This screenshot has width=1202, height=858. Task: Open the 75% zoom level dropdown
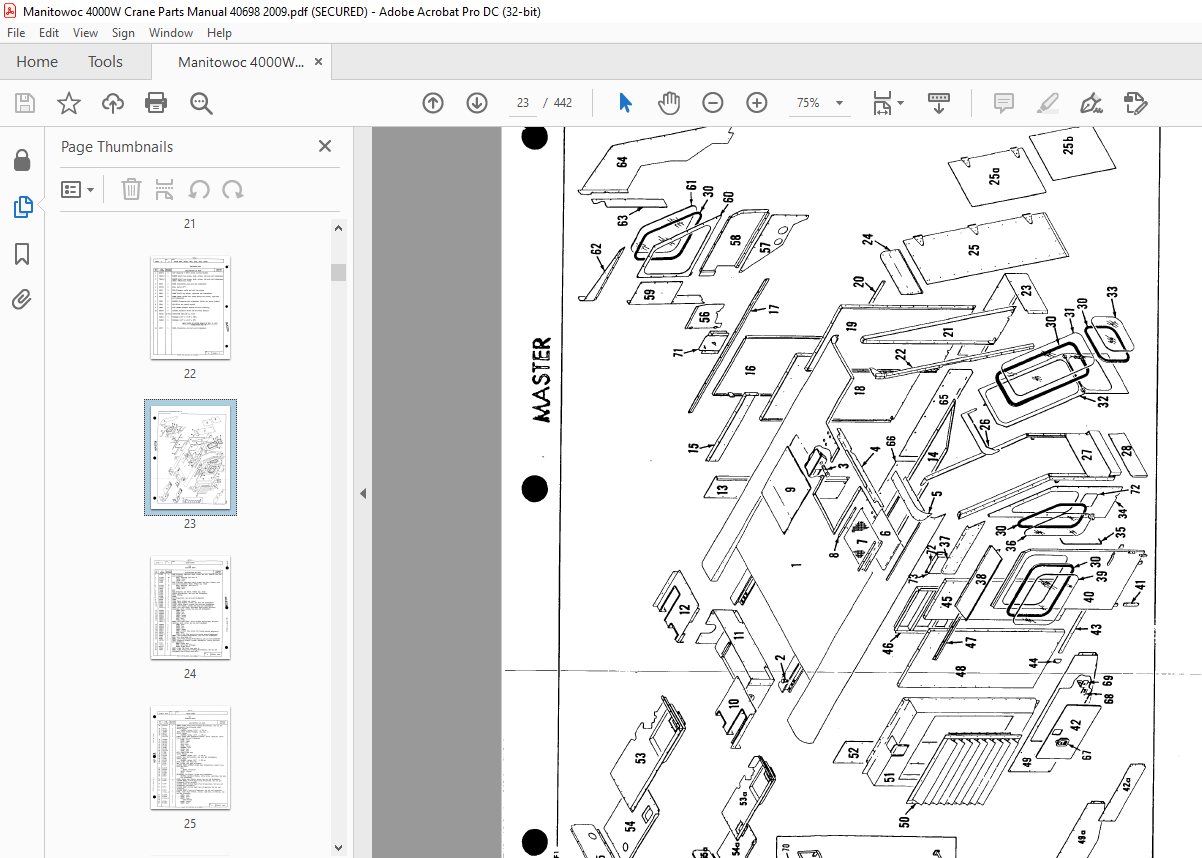click(819, 103)
